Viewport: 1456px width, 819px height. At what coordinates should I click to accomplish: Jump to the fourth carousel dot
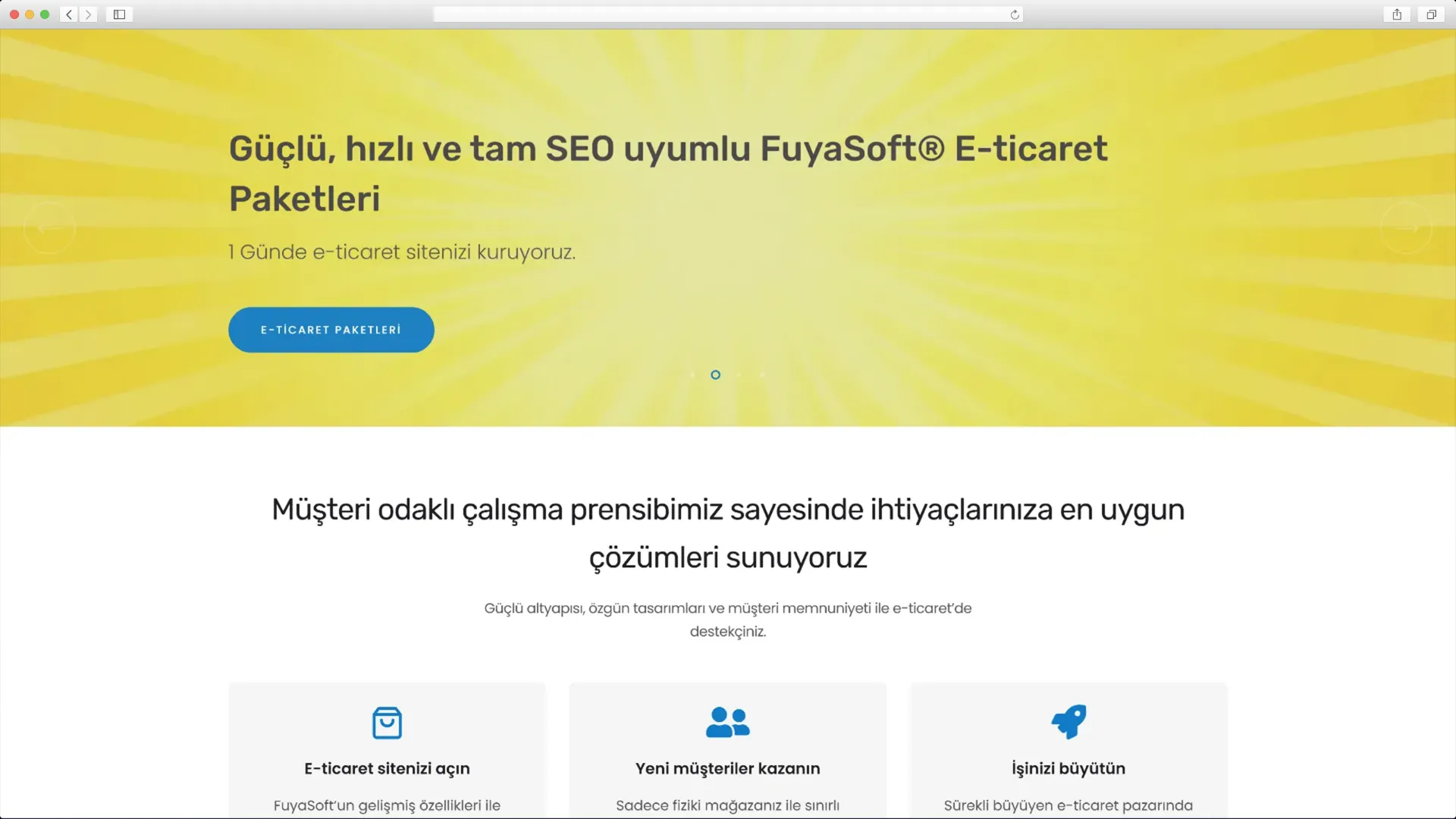[x=762, y=375]
